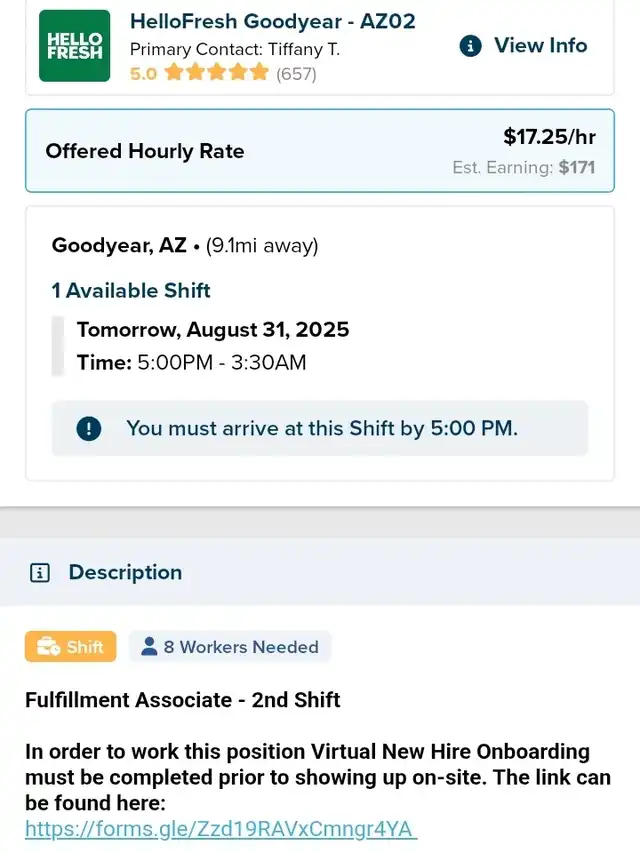Tap the 8 Workers Needed badge
This screenshot has height=853, width=640.
pyautogui.click(x=231, y=647)
